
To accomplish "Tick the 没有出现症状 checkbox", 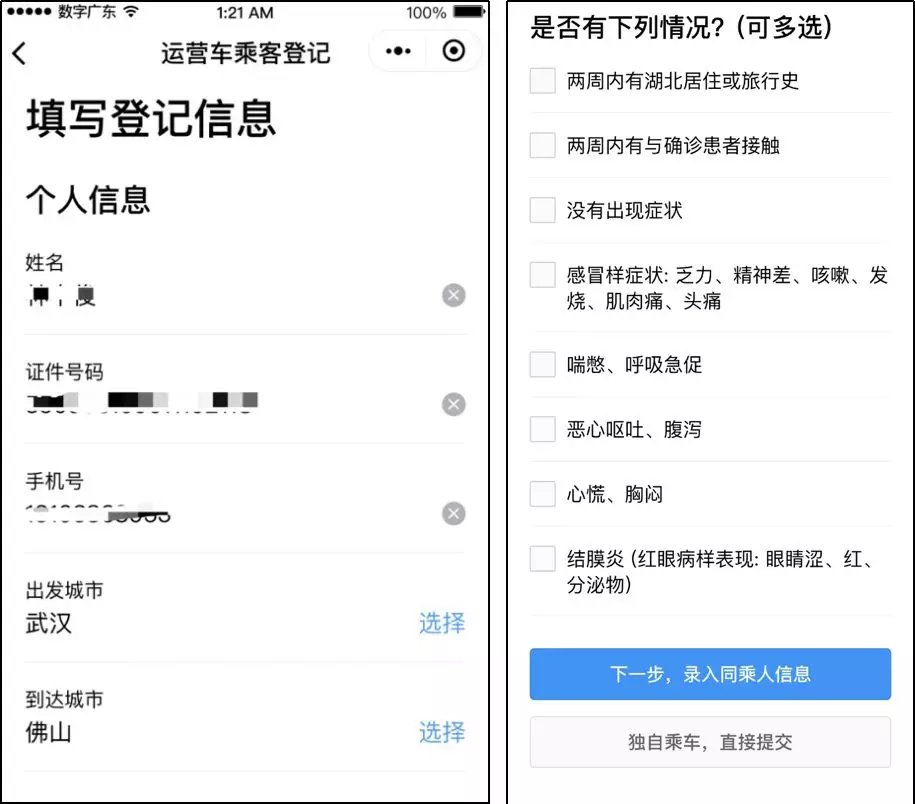I will point(542,210).
